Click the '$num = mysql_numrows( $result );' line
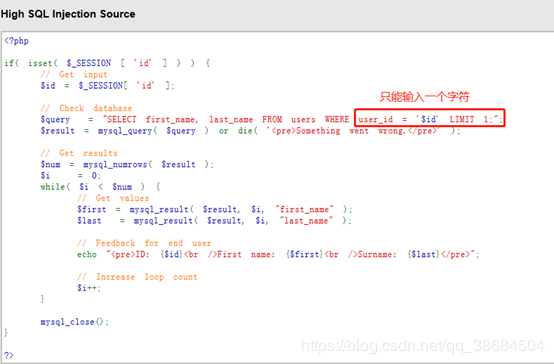 127,164
